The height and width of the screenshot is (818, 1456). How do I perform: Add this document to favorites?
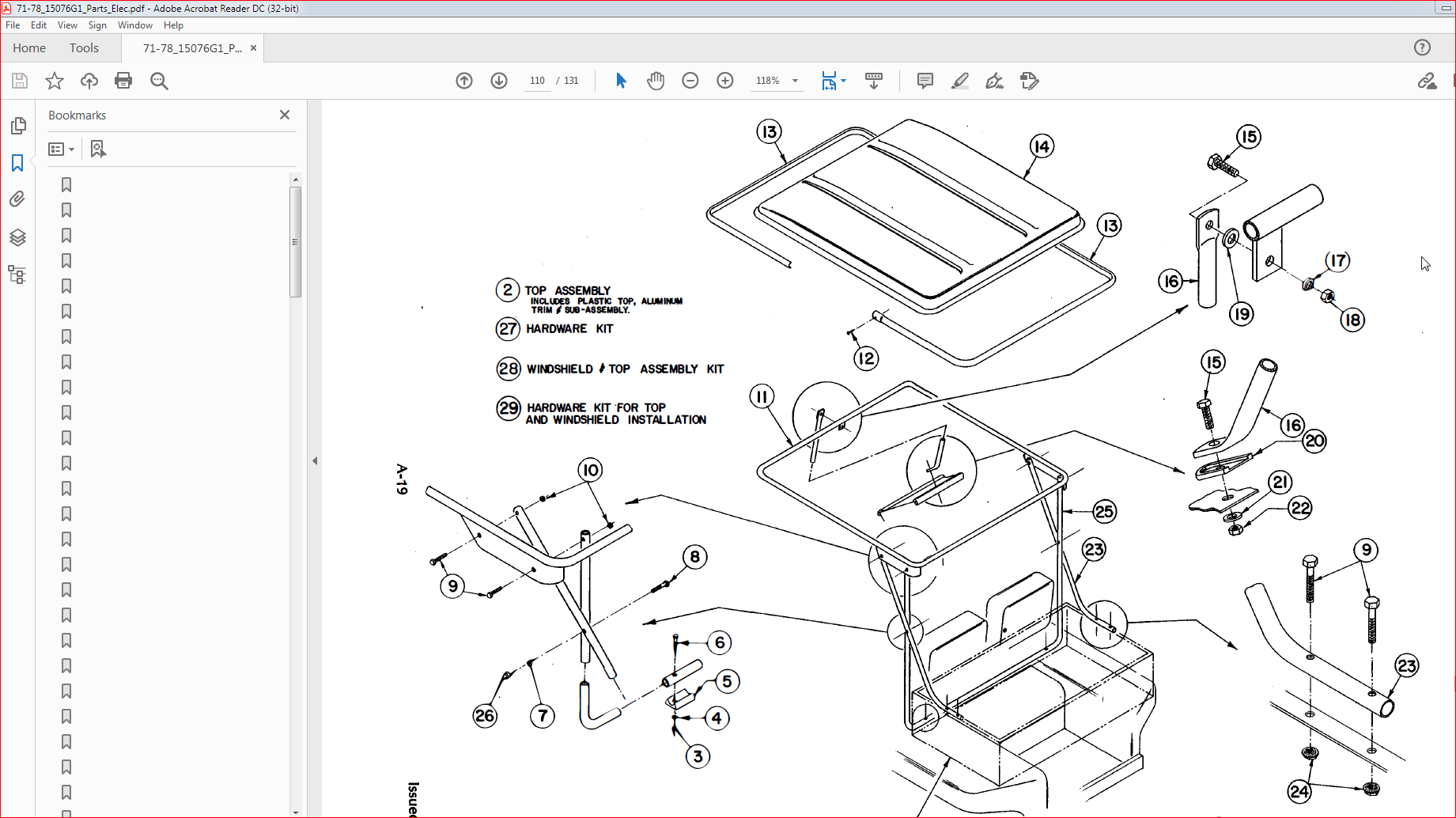click(54, 80)
